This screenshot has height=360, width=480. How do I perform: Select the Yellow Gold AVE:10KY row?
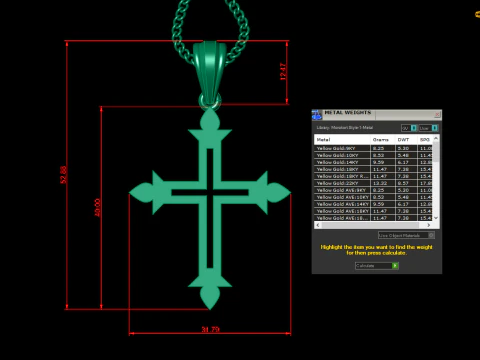pos(373,197)
